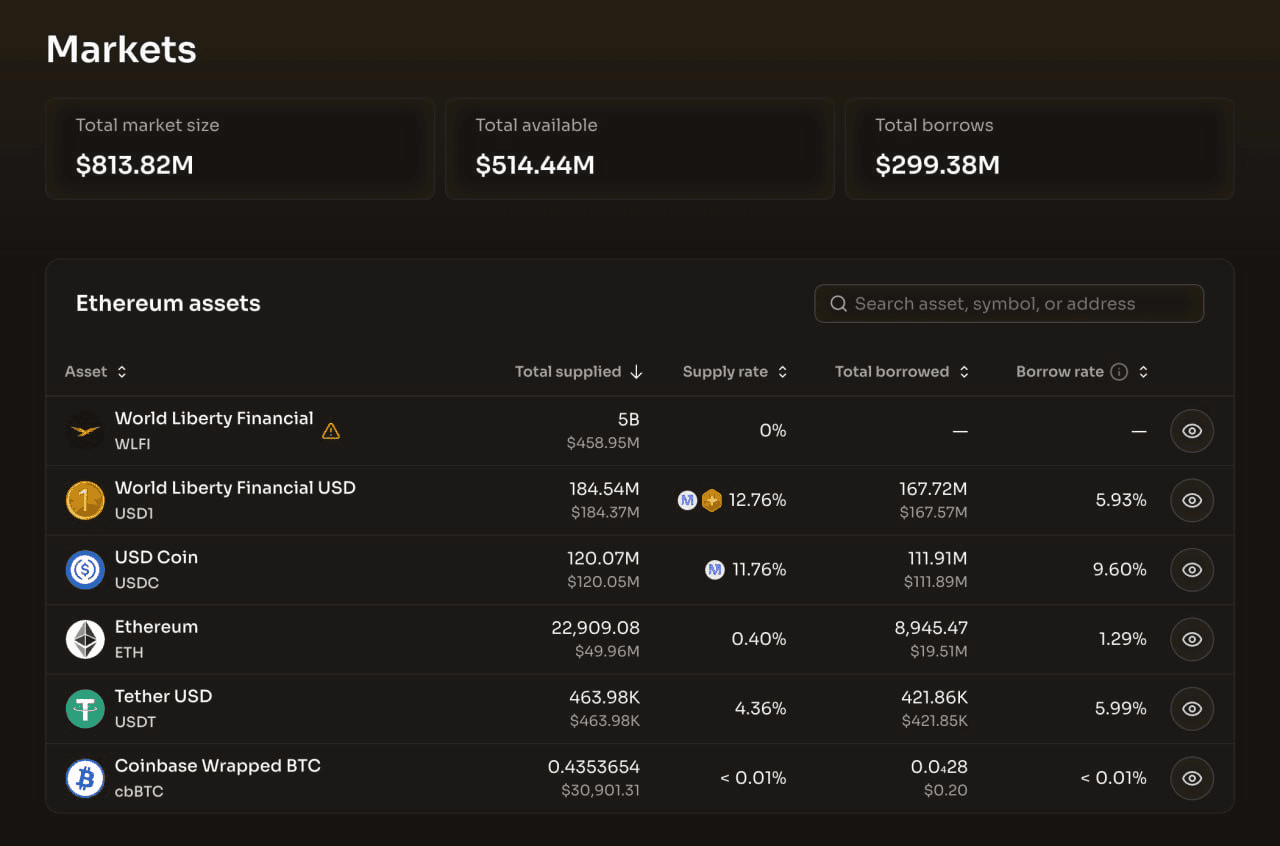Toggle the eye button on WLFI row
The width and height of the screenshot is (1280, 846).
[x=1191, y=431]
